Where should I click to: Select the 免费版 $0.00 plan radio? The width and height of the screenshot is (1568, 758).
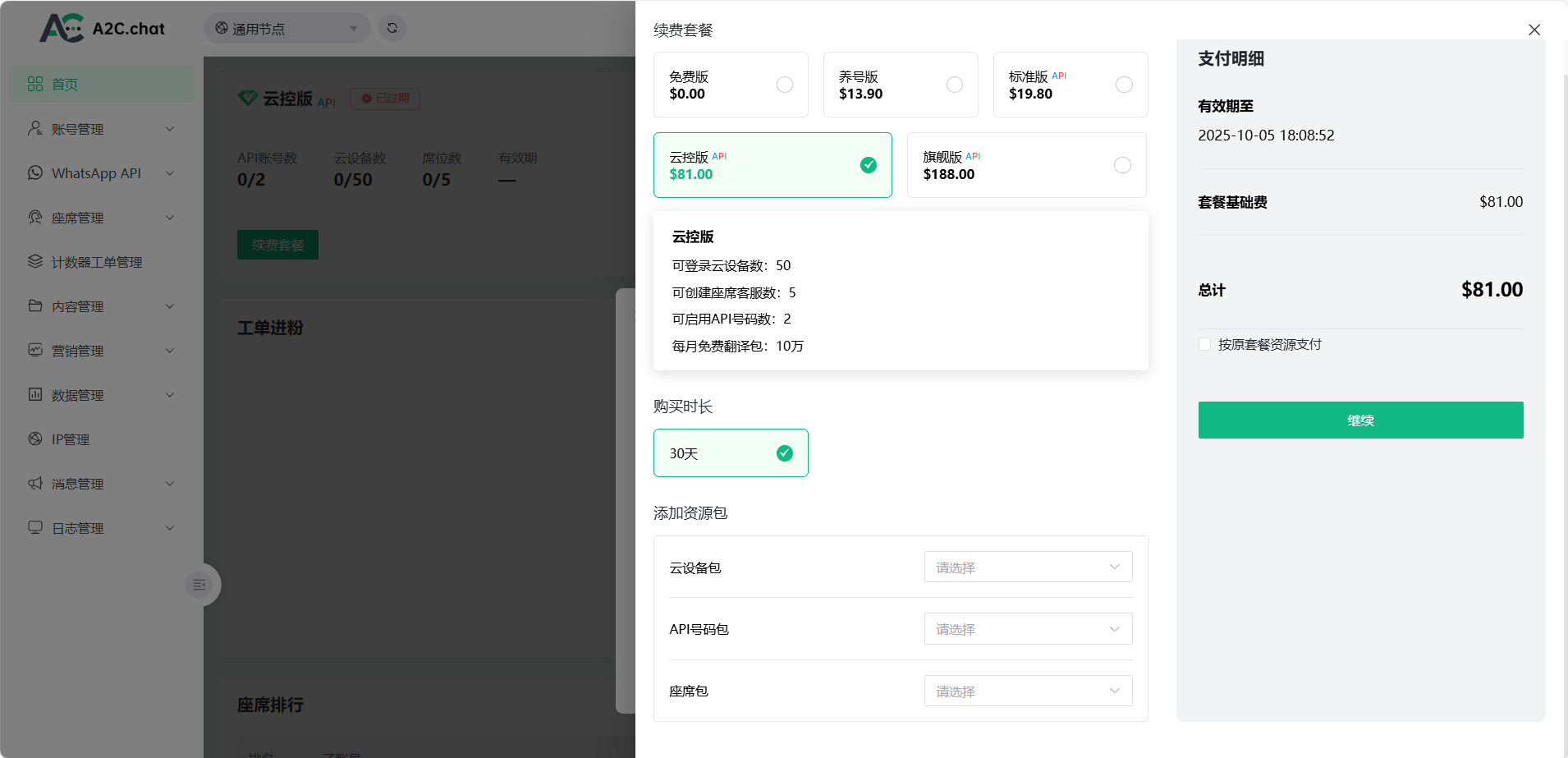[785, 85]
